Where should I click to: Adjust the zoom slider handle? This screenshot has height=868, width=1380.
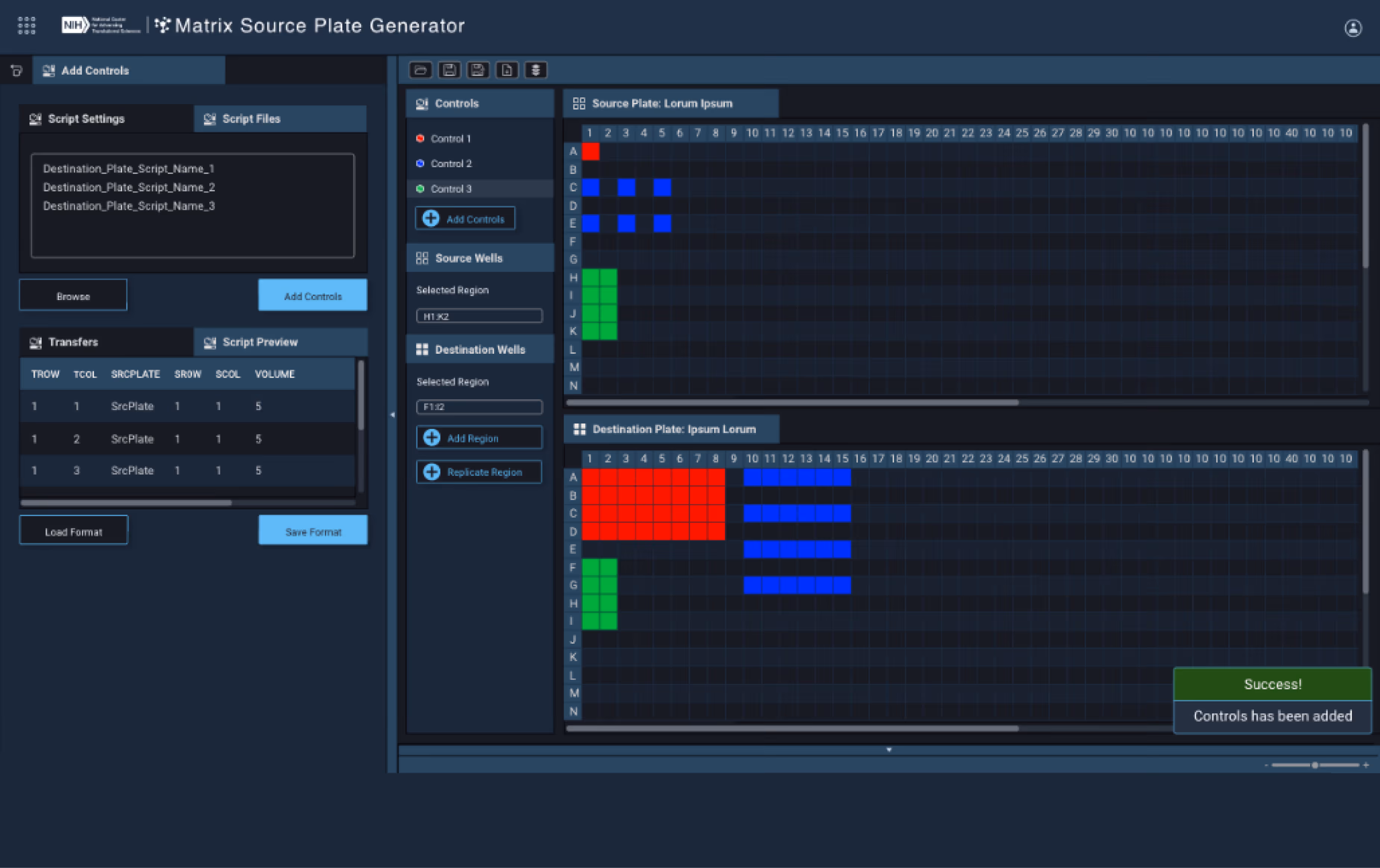point(1315,765)
